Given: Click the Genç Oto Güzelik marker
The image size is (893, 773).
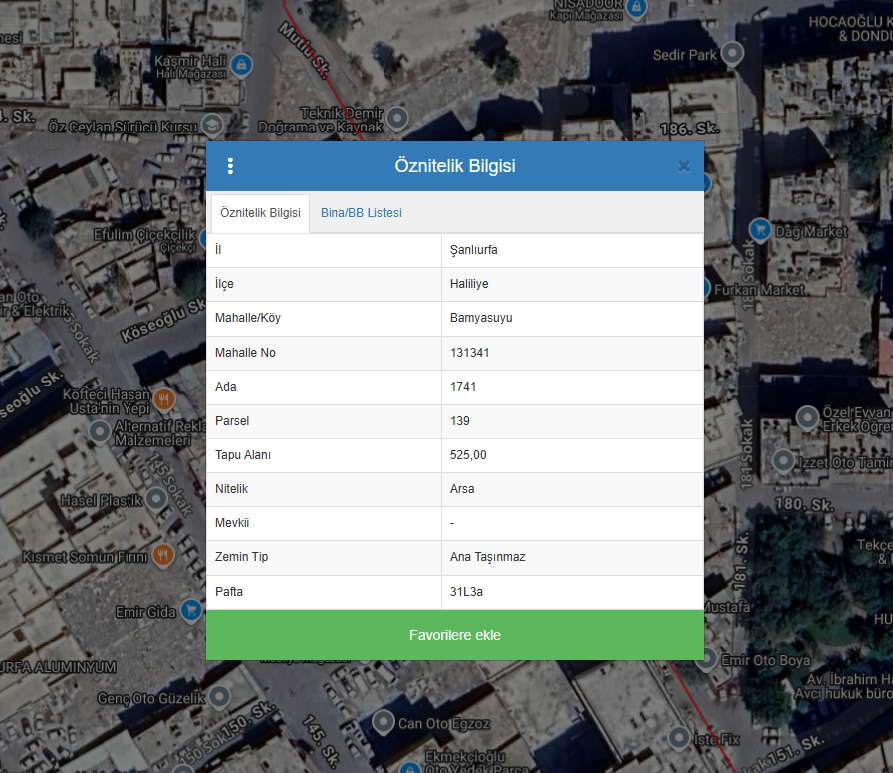Looking at the screenshot, I should (219, 695).
